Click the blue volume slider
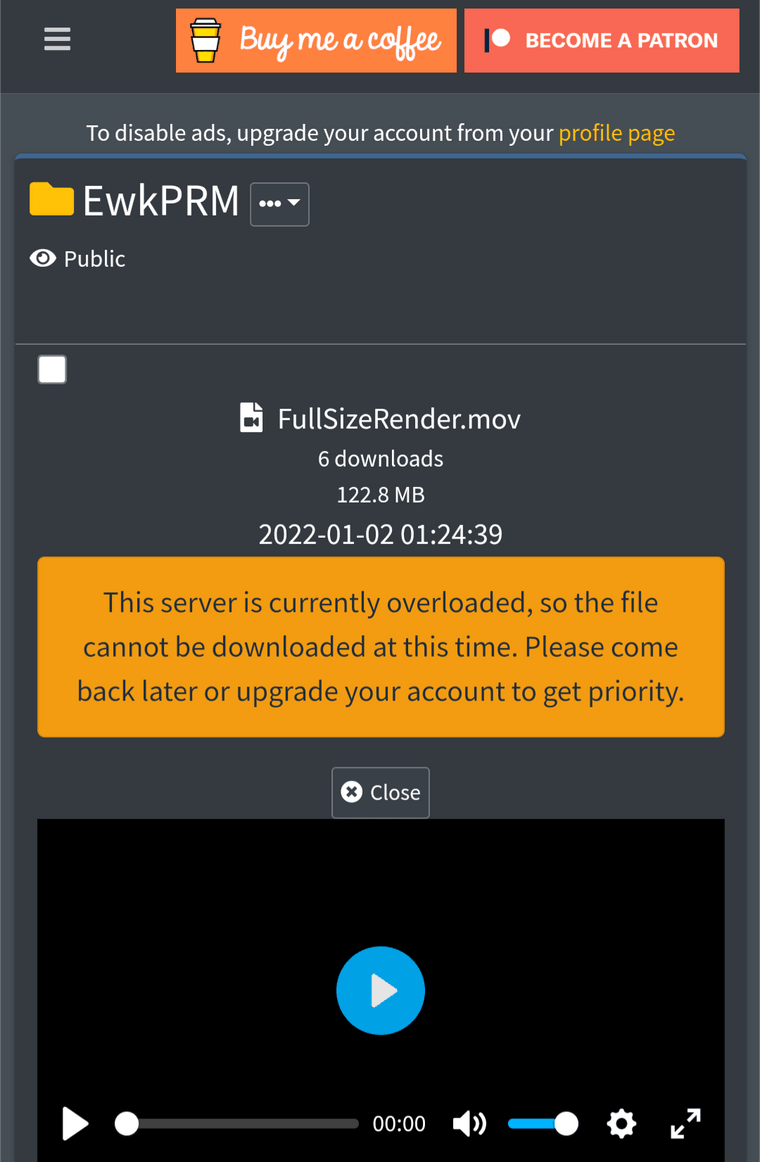The image size is (760, 1162). [x=542, y=1123]
